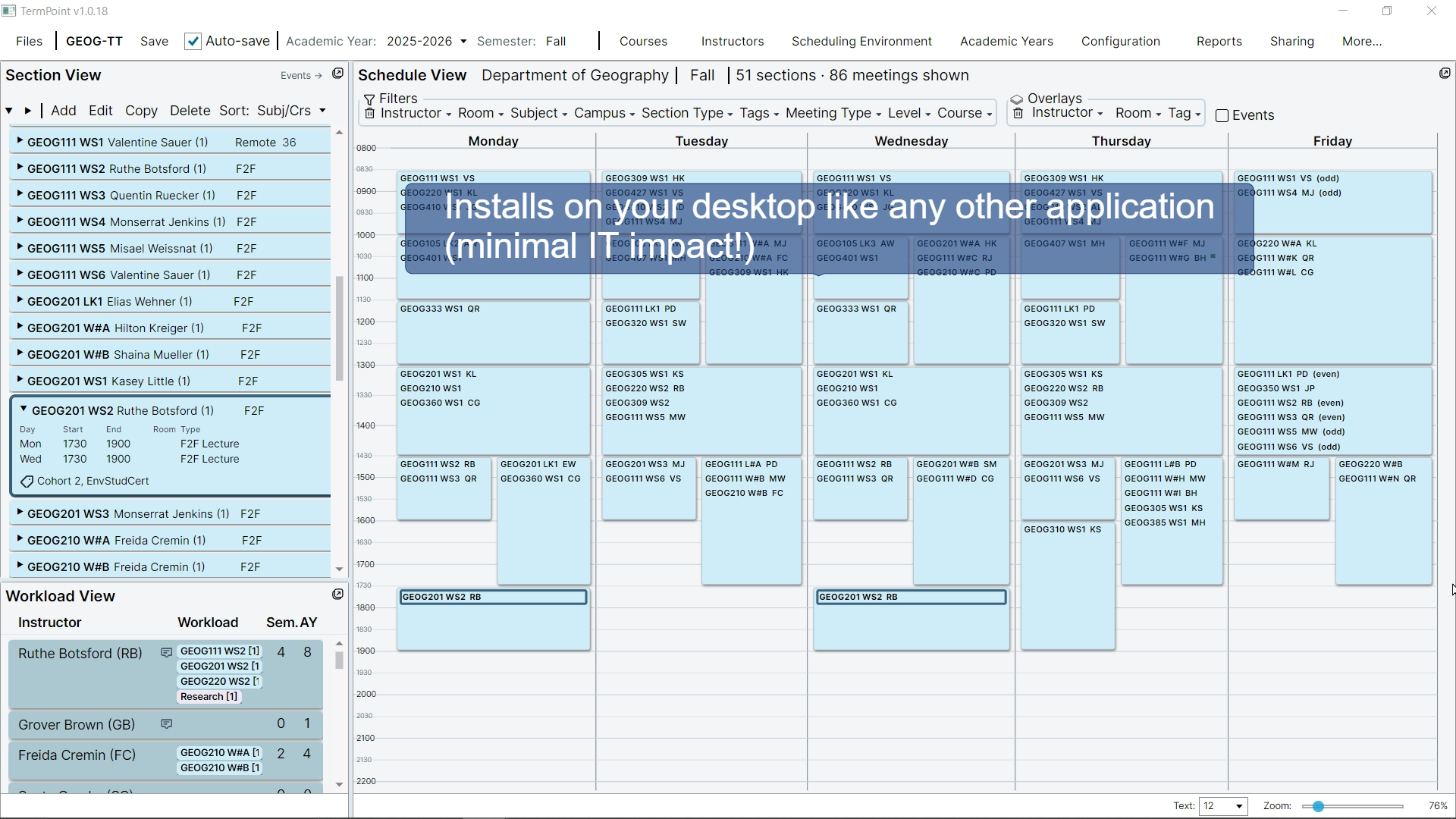Image resolution: width=1456 pixels, height=819 pixels.
Task: Open the Room filter dropdown
Action: 480,114
